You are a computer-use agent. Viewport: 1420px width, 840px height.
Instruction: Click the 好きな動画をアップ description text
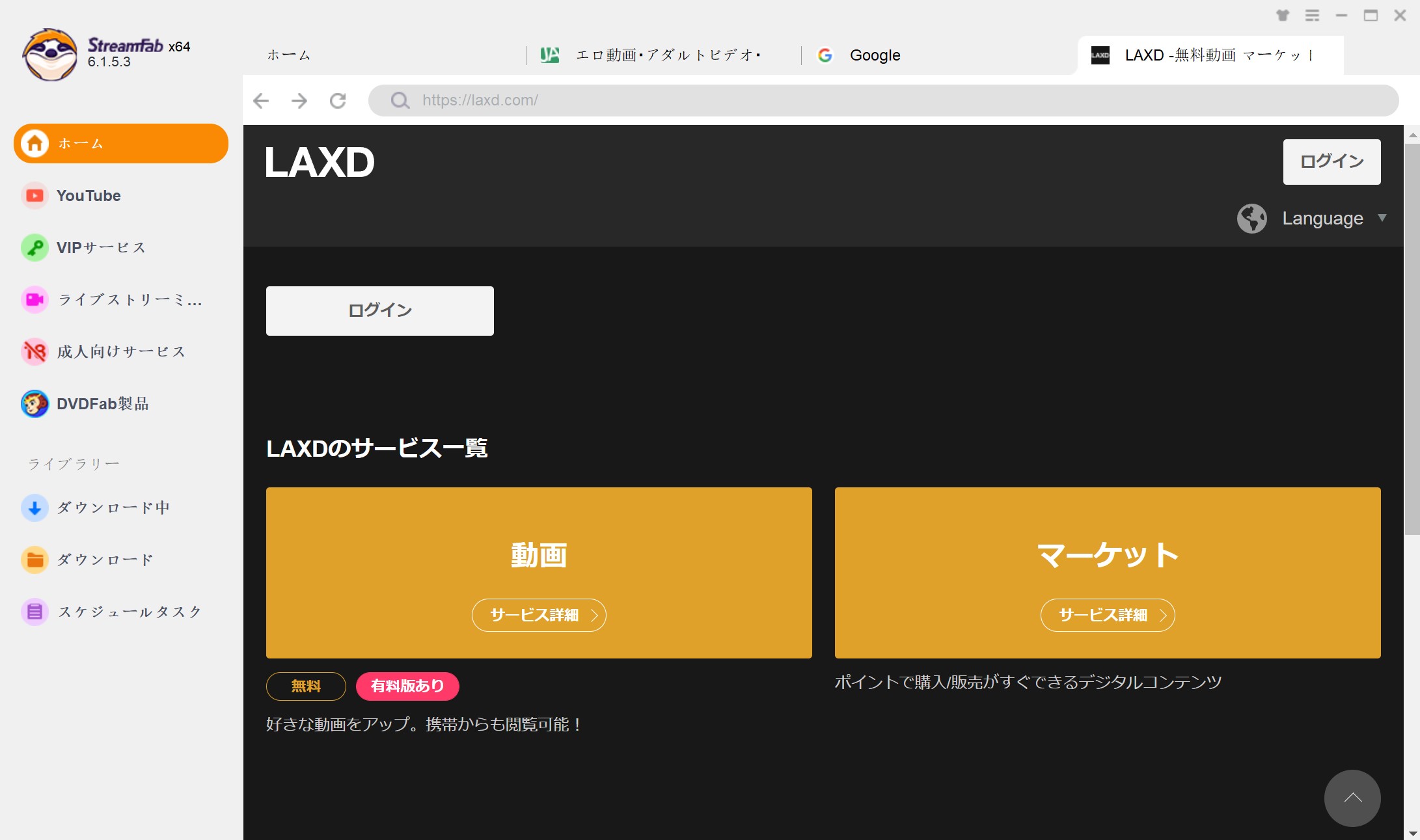click(x=424, y=724)
